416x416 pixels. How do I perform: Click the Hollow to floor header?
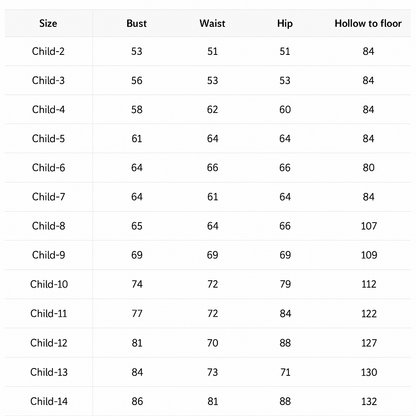pos(368,23)
